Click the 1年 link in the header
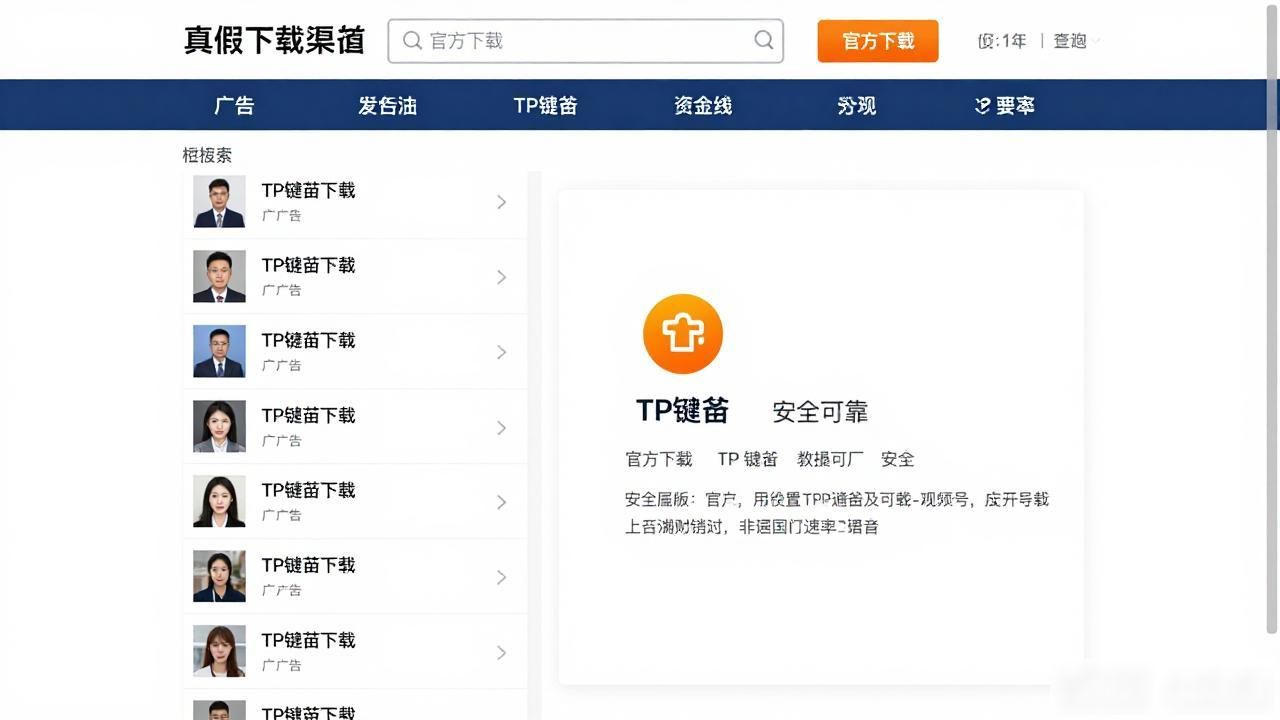 click(1003, 41)
